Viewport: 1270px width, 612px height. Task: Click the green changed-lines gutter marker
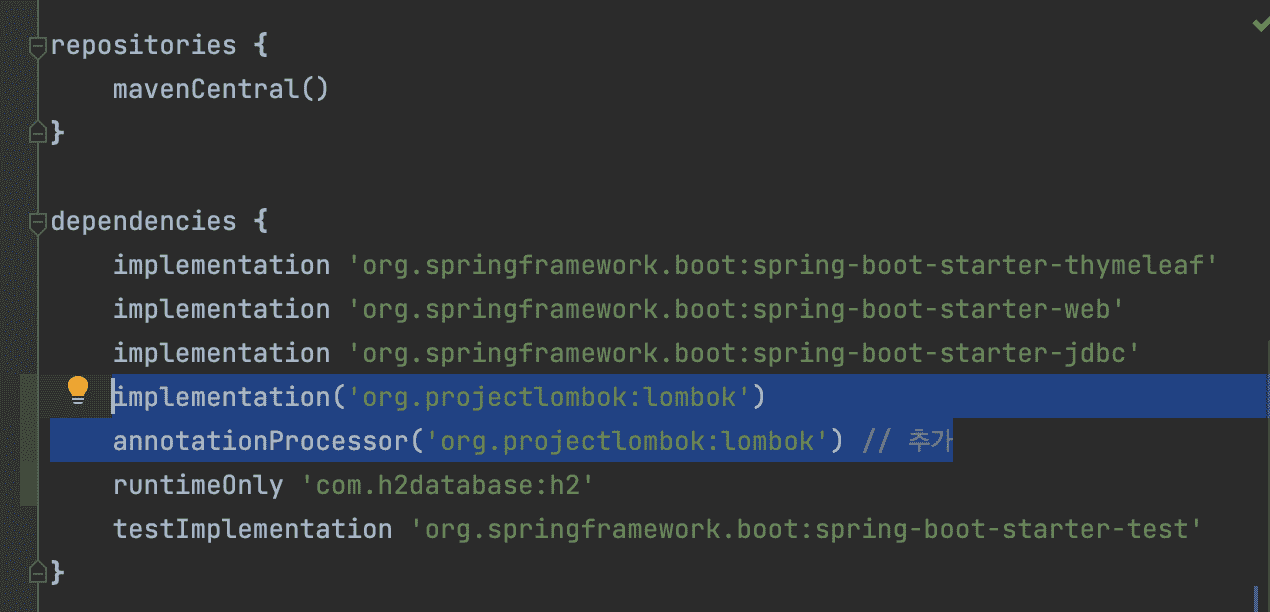click(x=29, y=440)
